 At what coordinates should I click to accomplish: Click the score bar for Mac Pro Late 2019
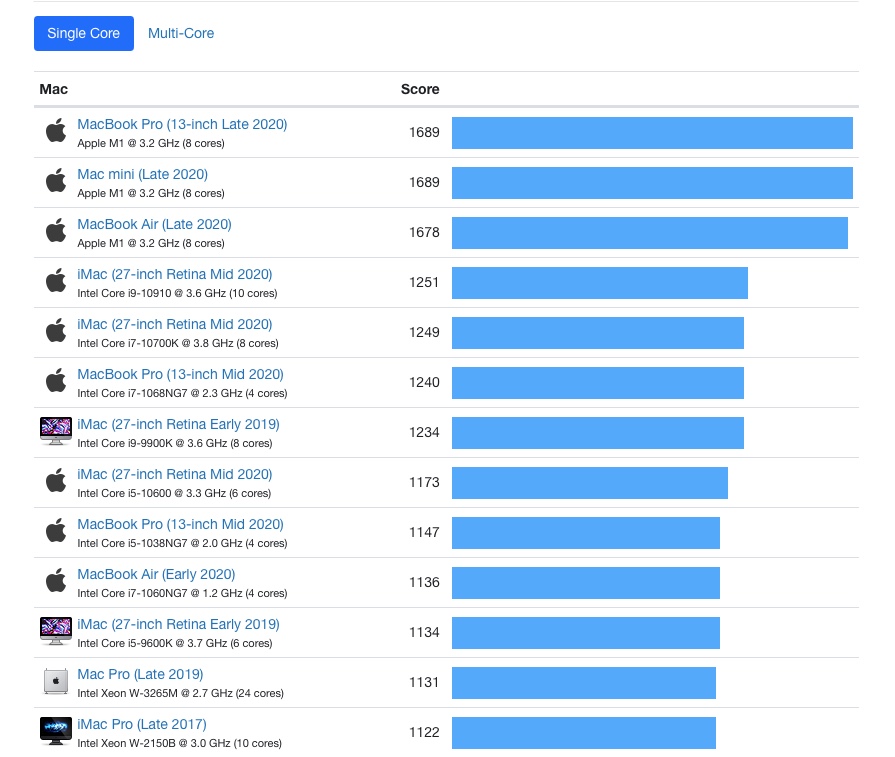[x=584, y=683]
